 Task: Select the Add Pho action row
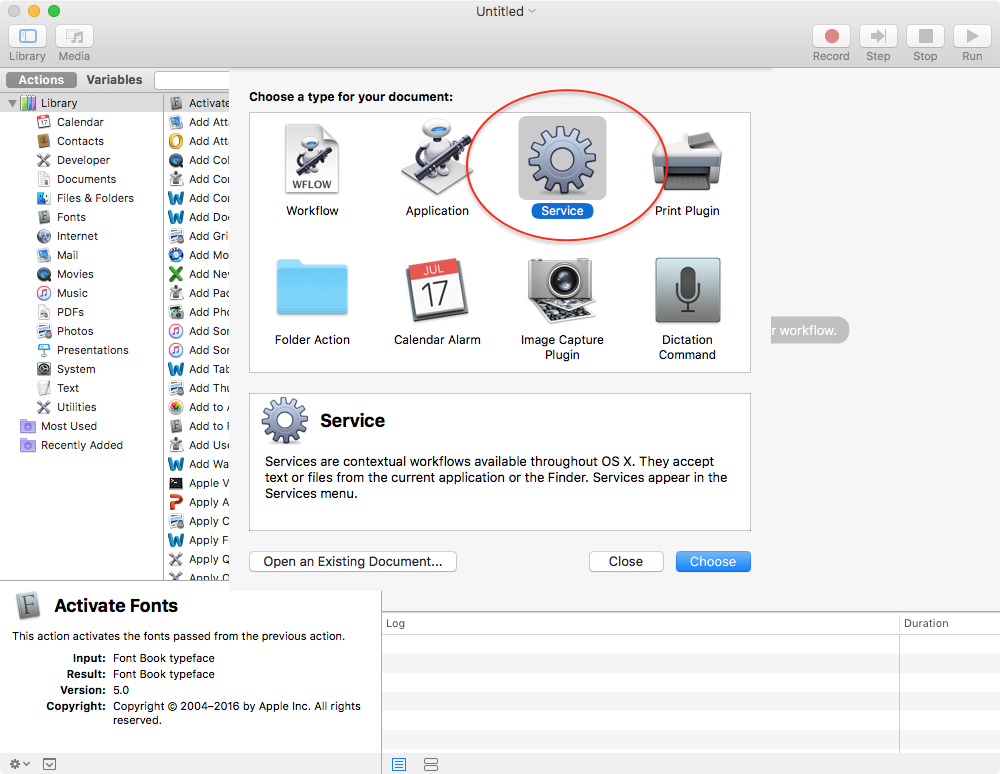[198, 312]
